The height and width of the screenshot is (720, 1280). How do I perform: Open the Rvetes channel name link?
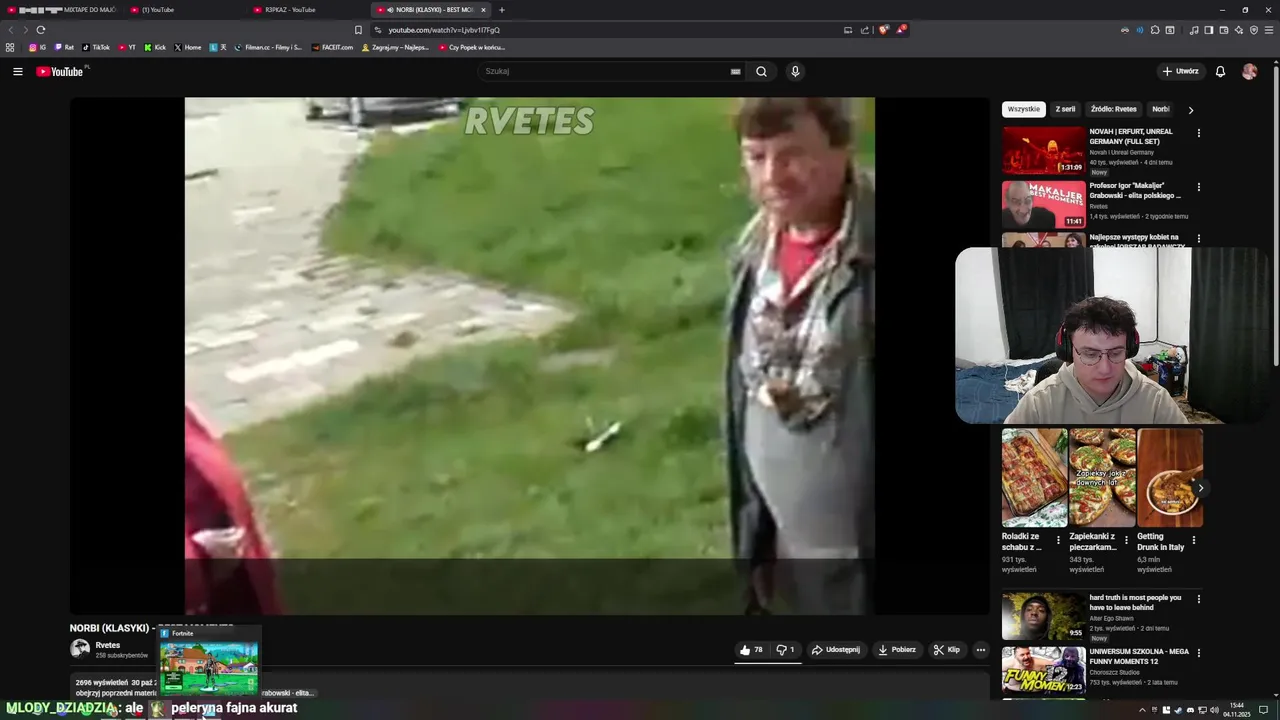(x=107, y=645)
